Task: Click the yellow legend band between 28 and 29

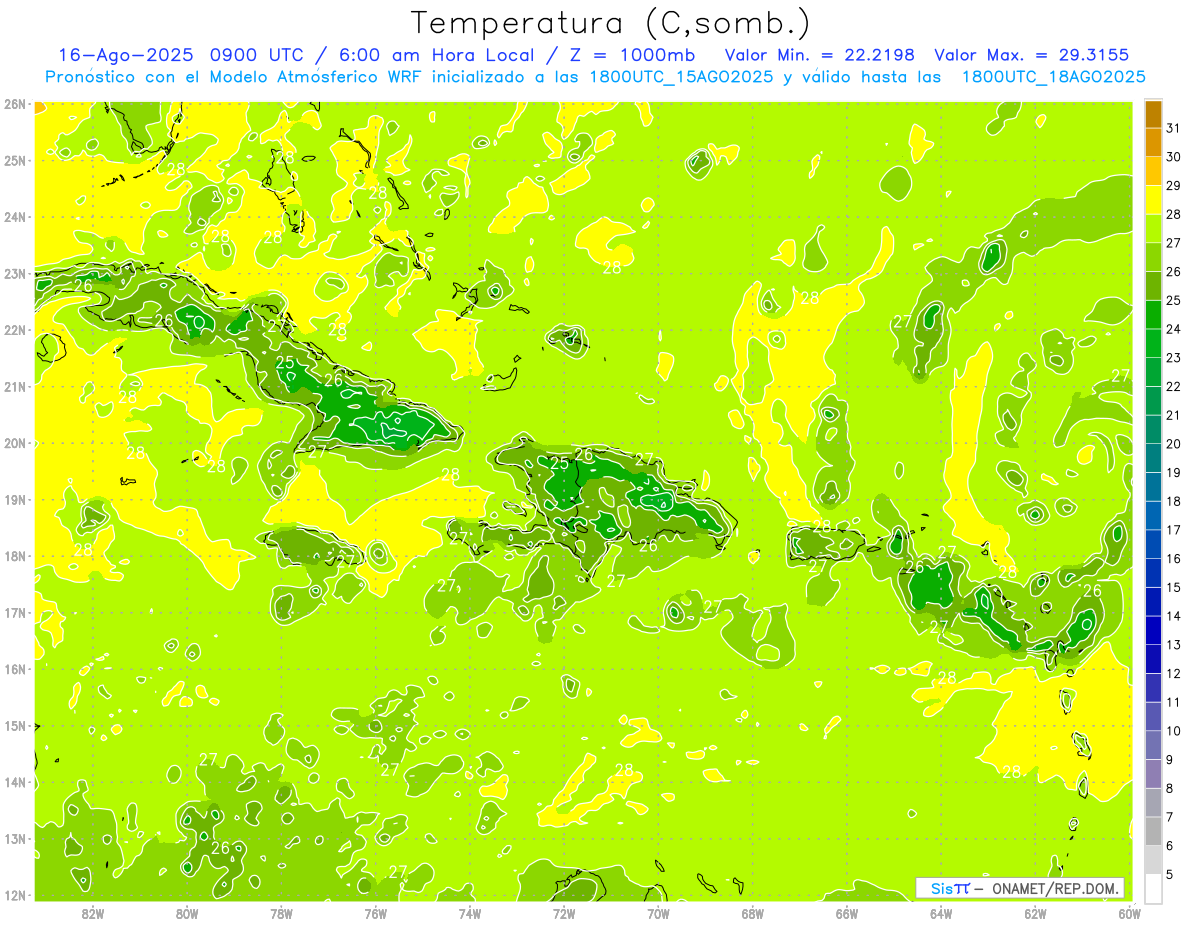Action: pyautogui.click(x=1154, y=200)
